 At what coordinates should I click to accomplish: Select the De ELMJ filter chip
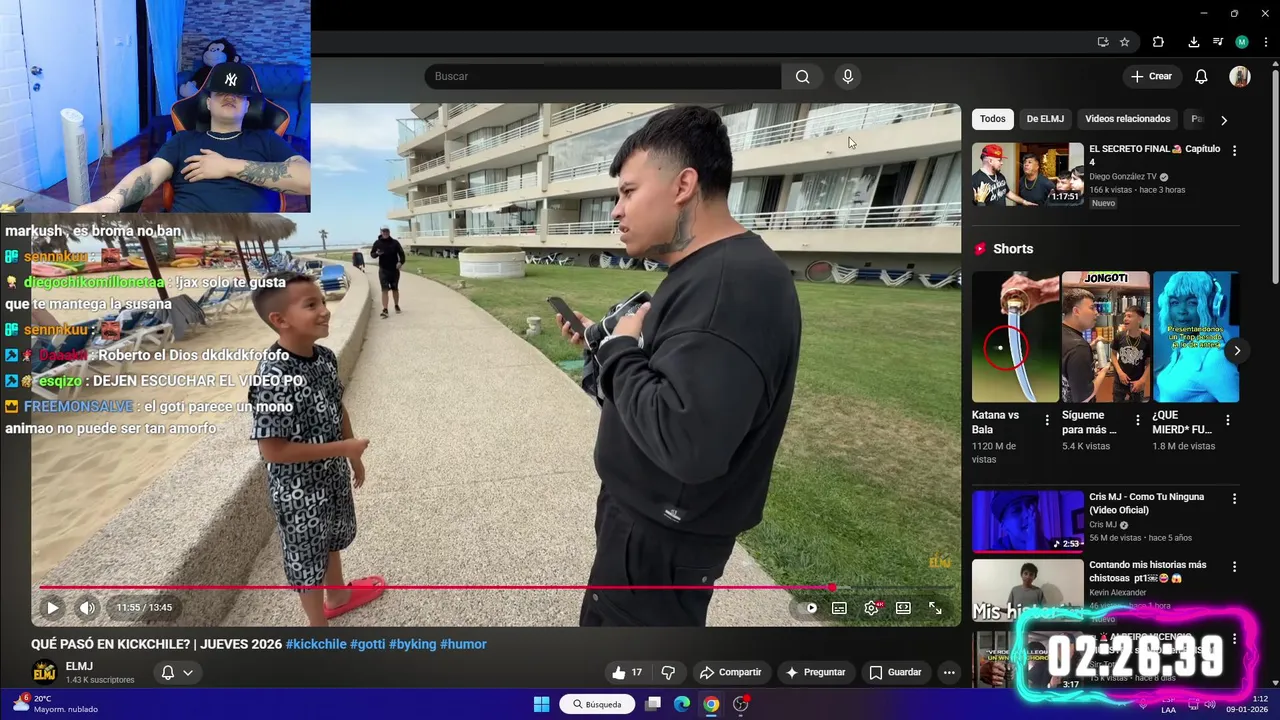[1045, 119]
